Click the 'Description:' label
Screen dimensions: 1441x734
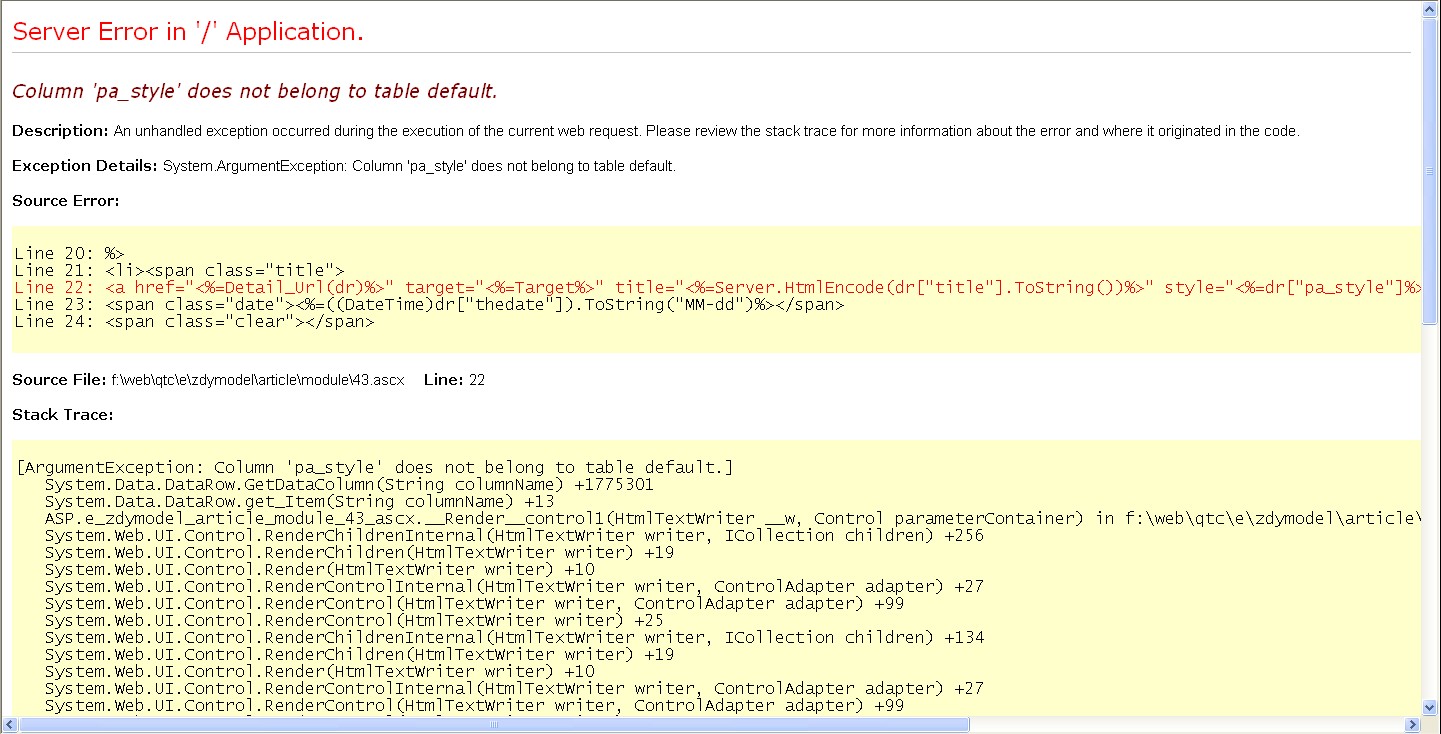tap(60, 131)
